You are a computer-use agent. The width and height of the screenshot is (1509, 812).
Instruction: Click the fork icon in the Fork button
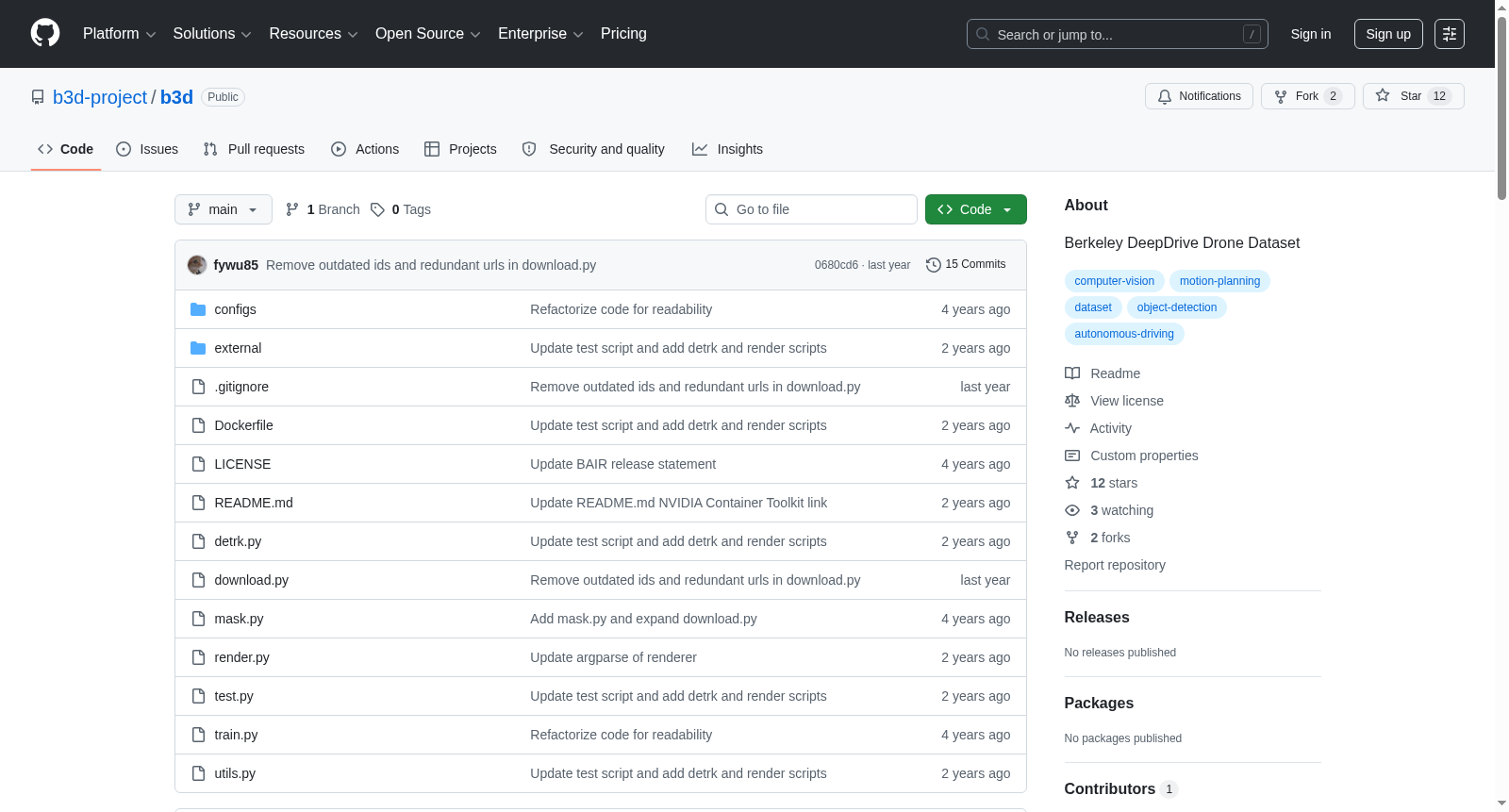[x=1281, y=96]
